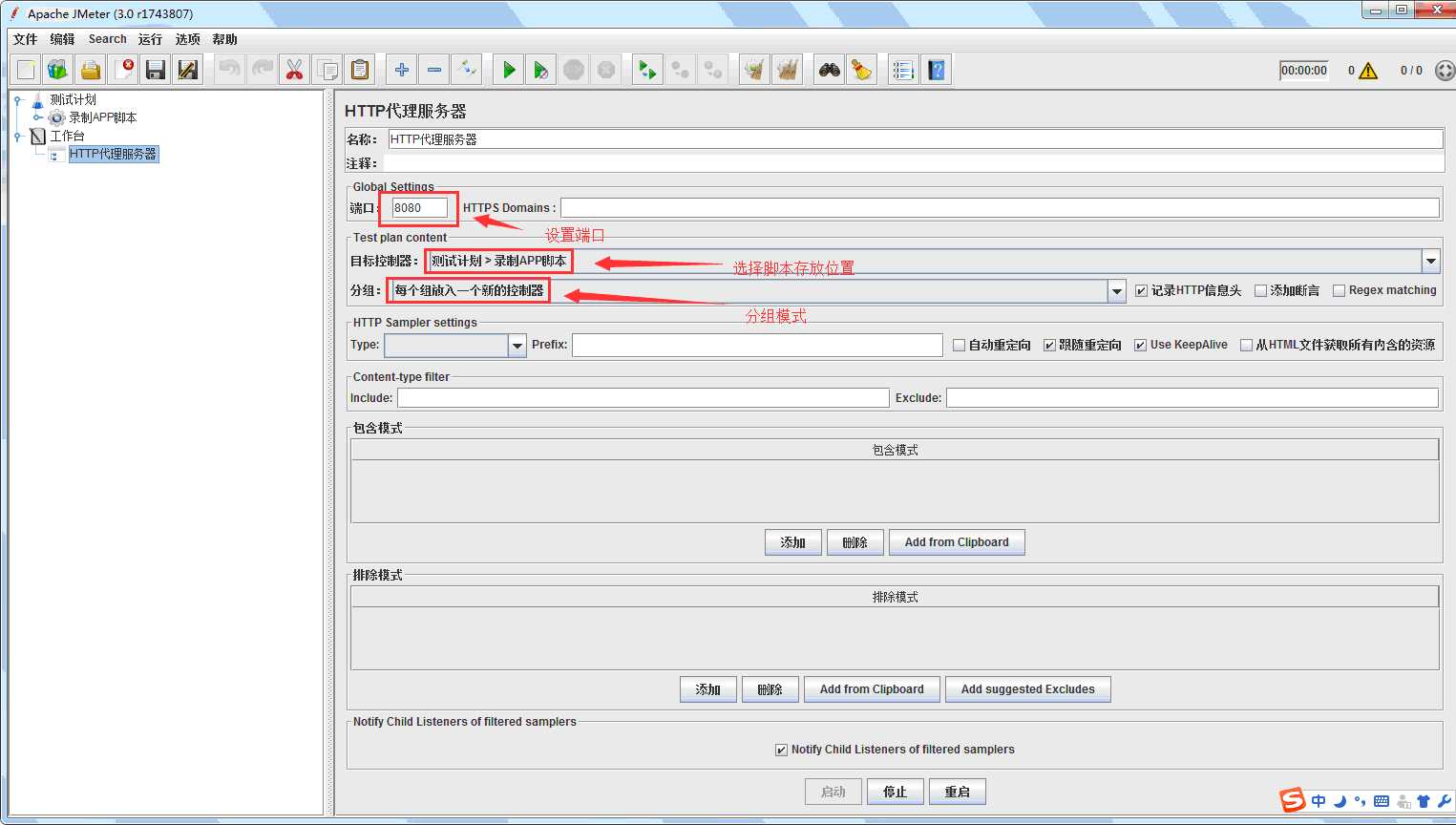Click the Prefix input field
Screen dimensions: 1456x825
757,346
